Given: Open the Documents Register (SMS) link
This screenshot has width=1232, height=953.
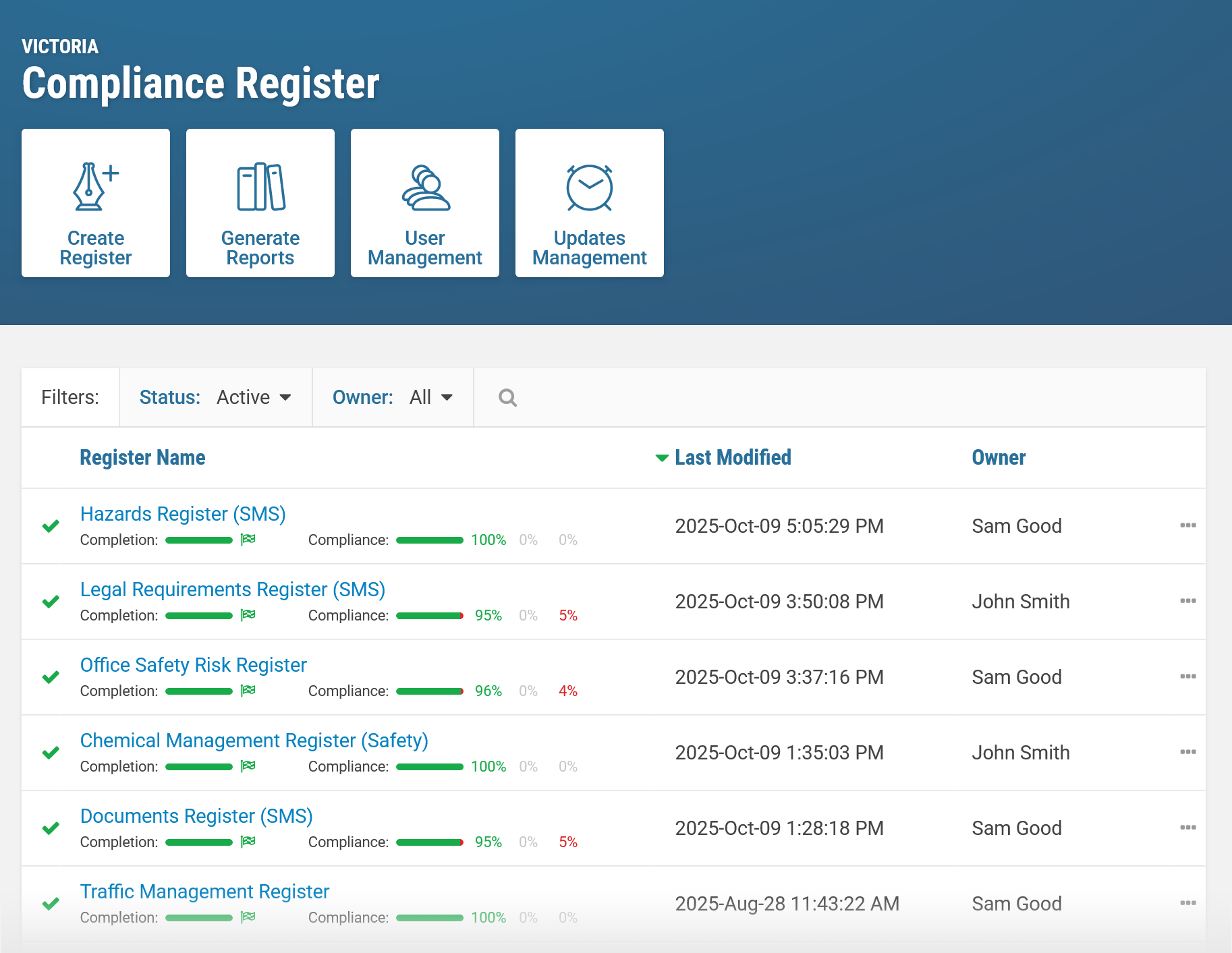Looking at the screenshot, I should click(196, 816).
